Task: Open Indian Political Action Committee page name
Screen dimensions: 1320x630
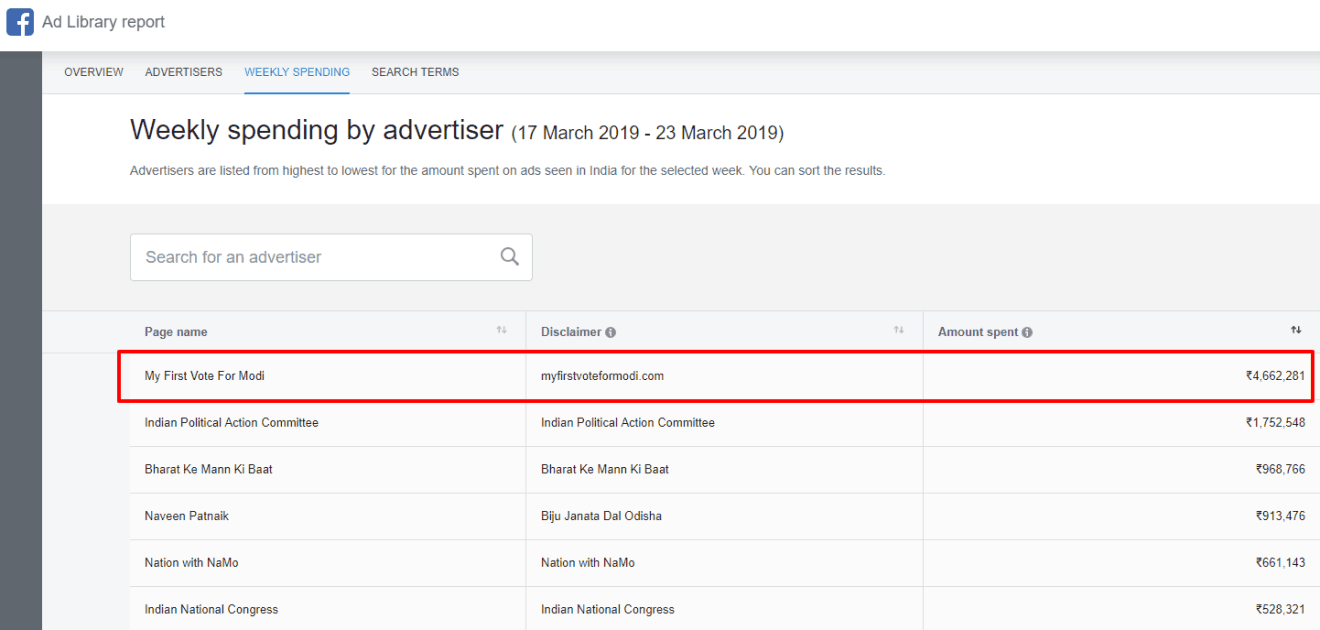Action: click(231, 423)
